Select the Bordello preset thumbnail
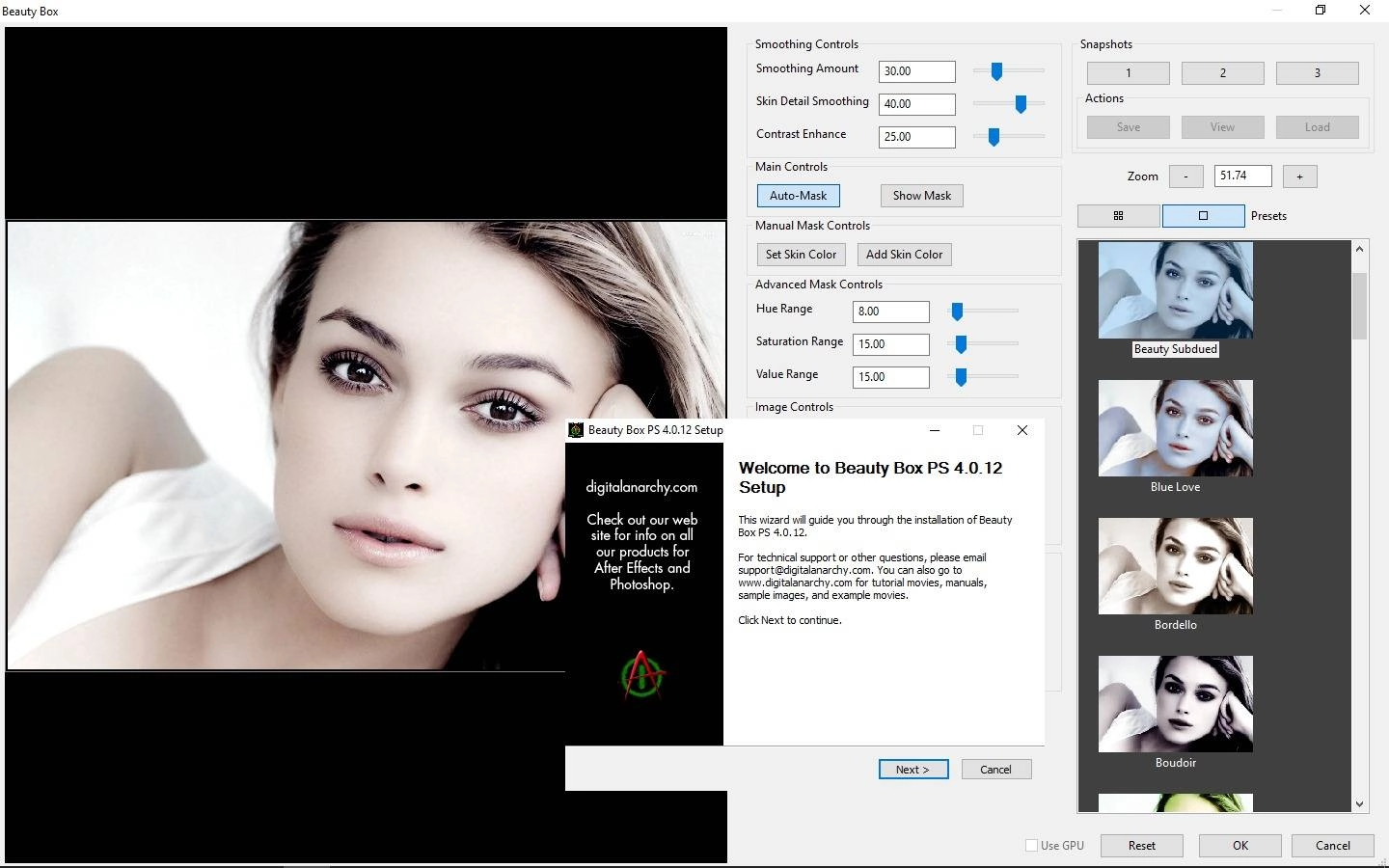 (x=1175, y=566)
